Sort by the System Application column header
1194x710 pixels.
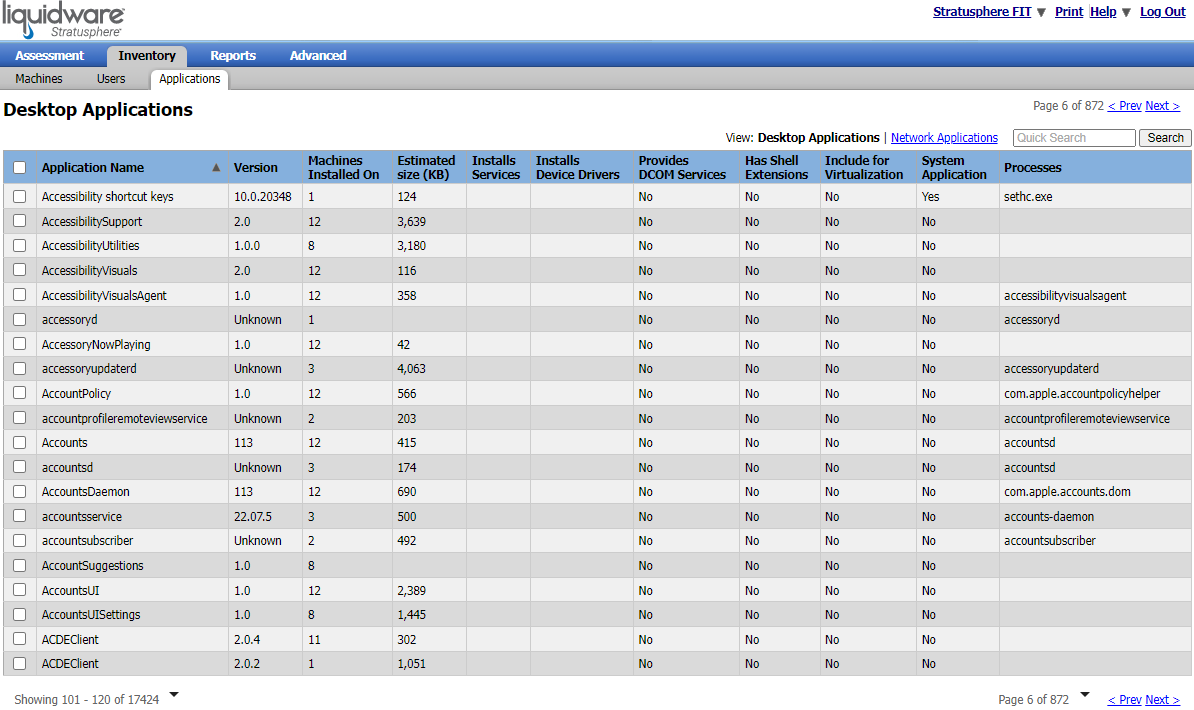[954, 168]
